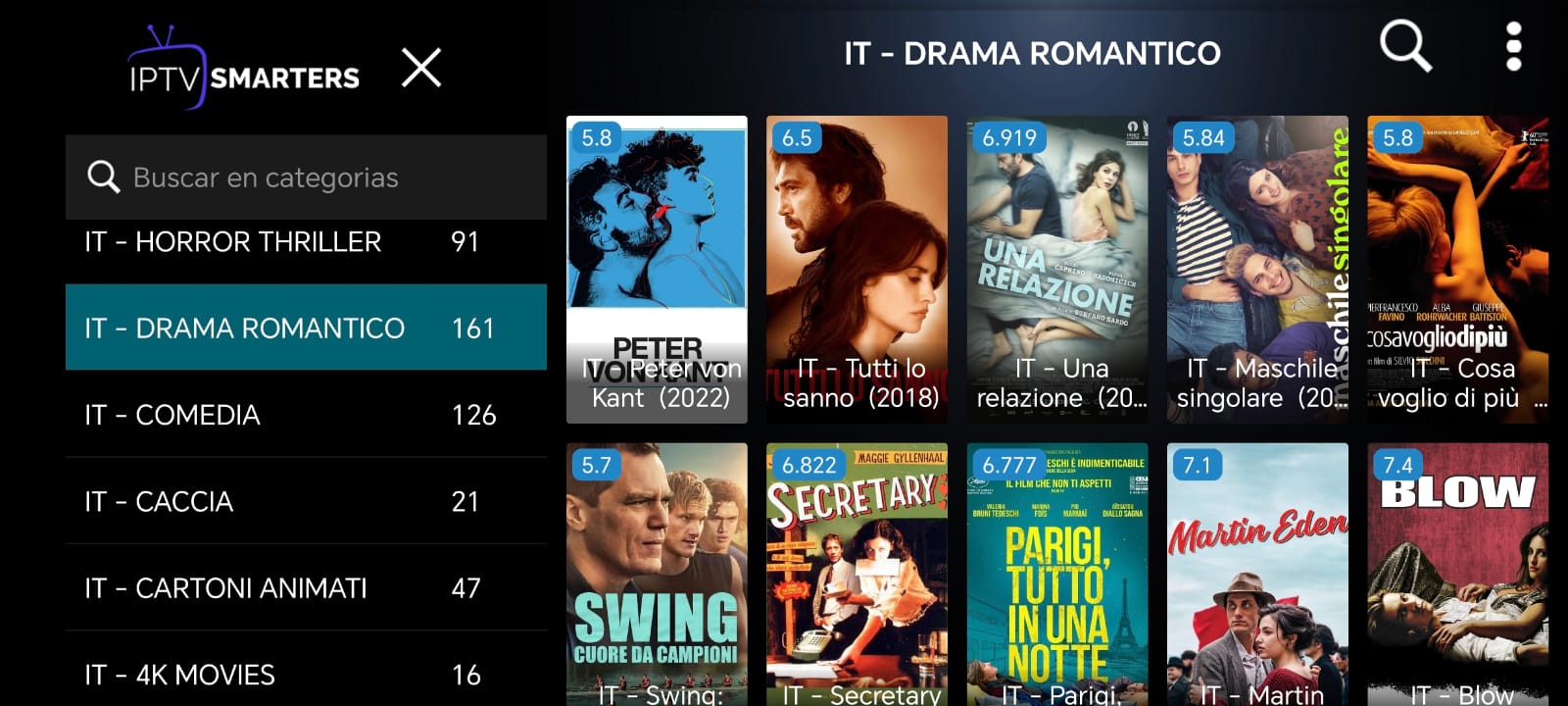
Task: Choose IT - CARTONI ANIMATI category
Action: pos(306,587)
